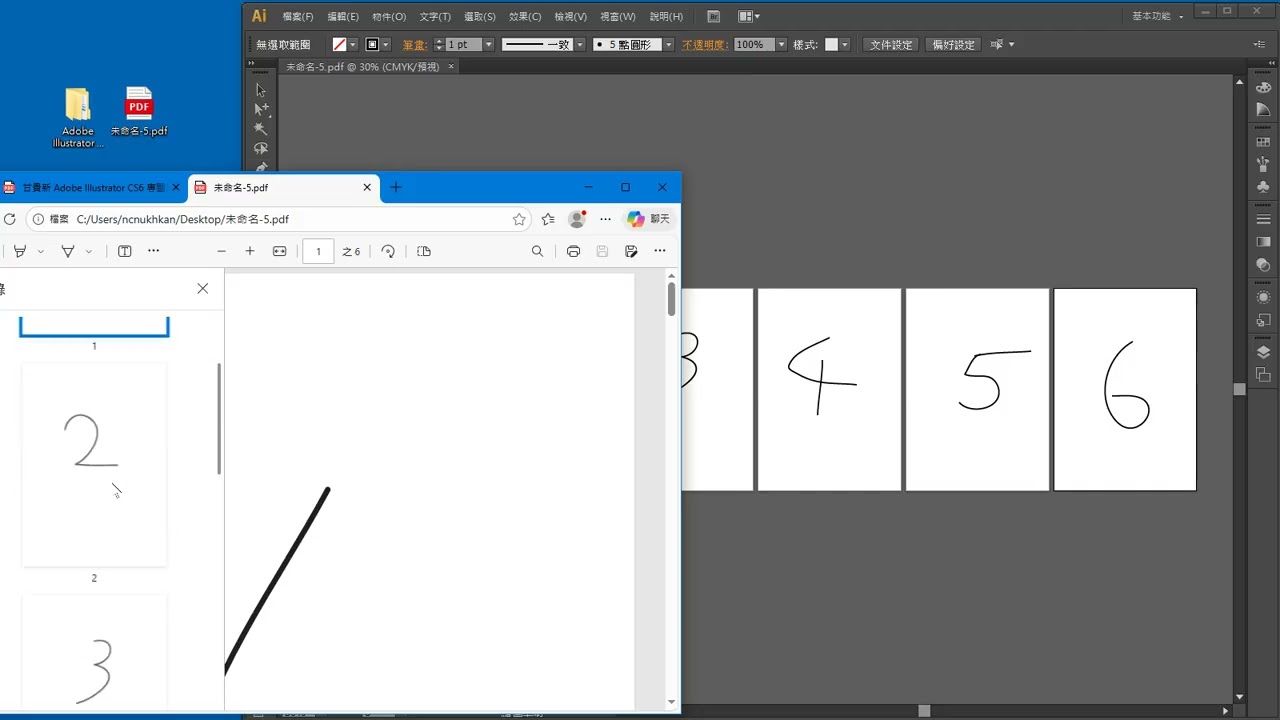Image resolution: width=1280 pixels, height=720 pixels.
Task: Open the Symbols panel icon
Action: [x=1263, y=187]
